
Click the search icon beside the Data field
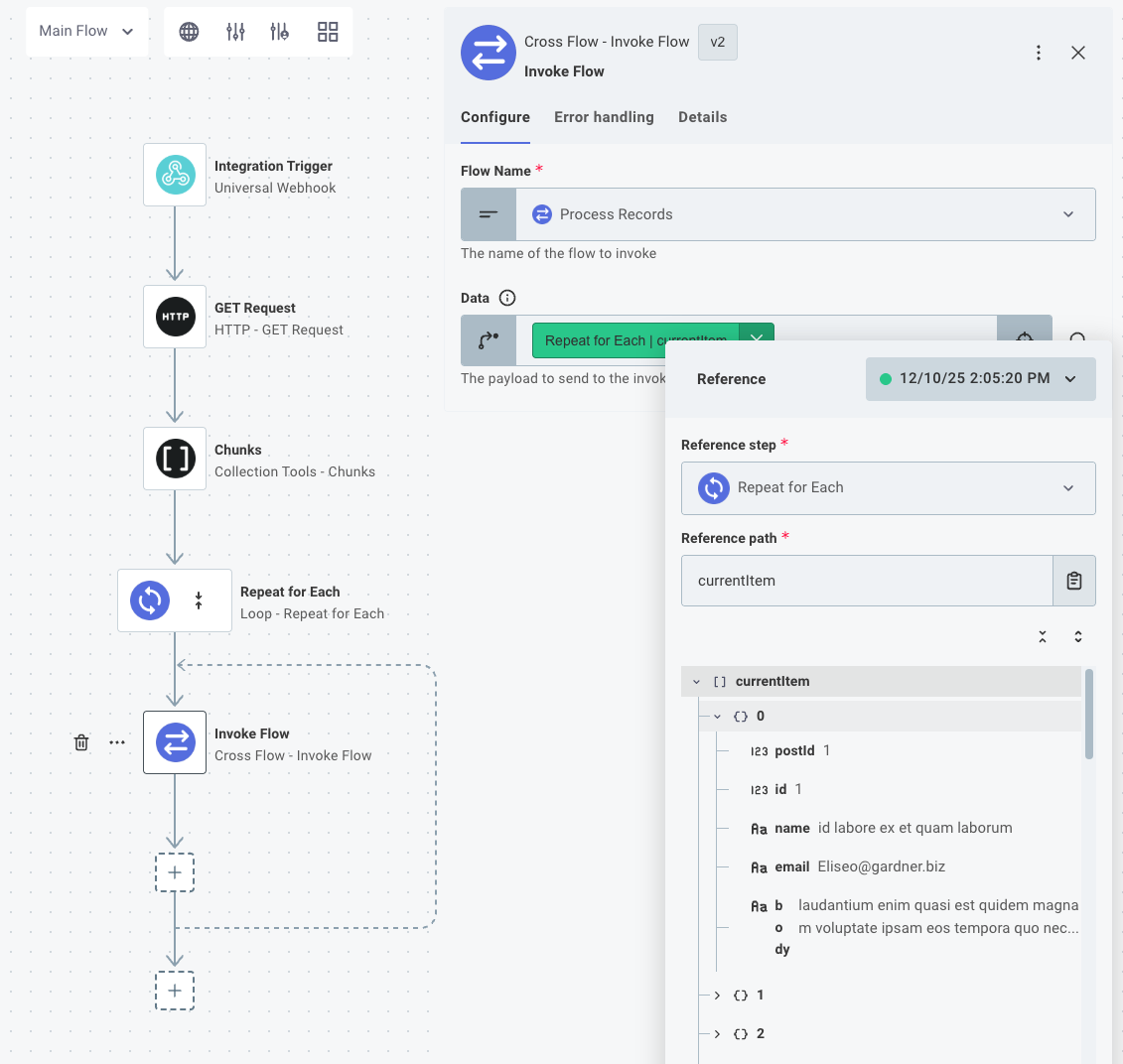click(1078, 339)
